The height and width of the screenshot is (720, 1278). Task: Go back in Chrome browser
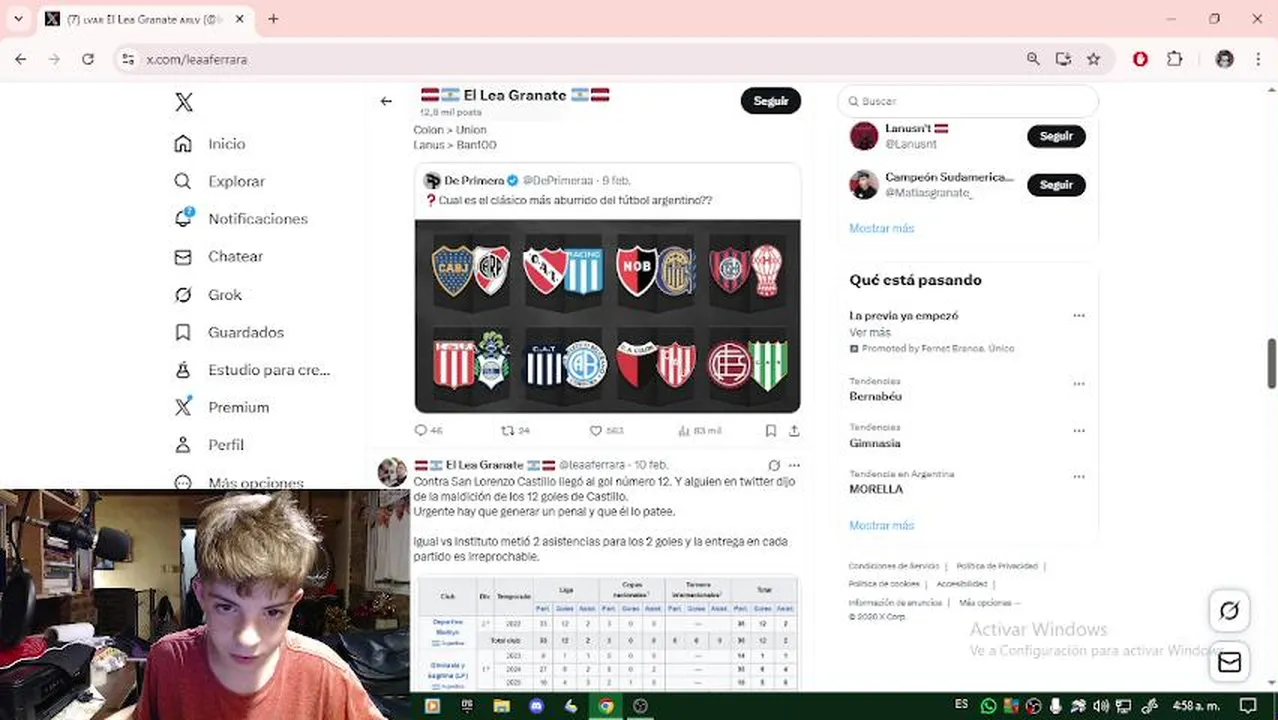coord(21,59)
